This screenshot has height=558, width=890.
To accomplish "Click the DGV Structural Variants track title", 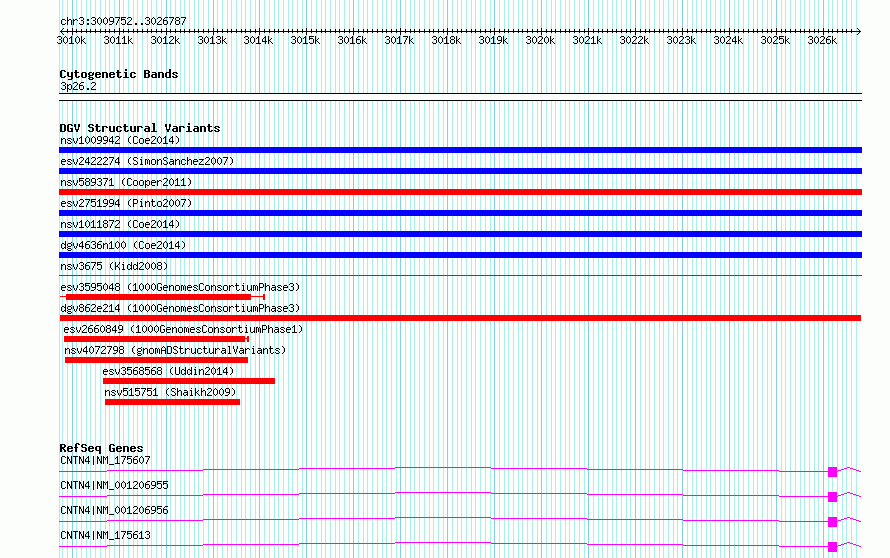I will pyautogui.click(x=140, y=128).
